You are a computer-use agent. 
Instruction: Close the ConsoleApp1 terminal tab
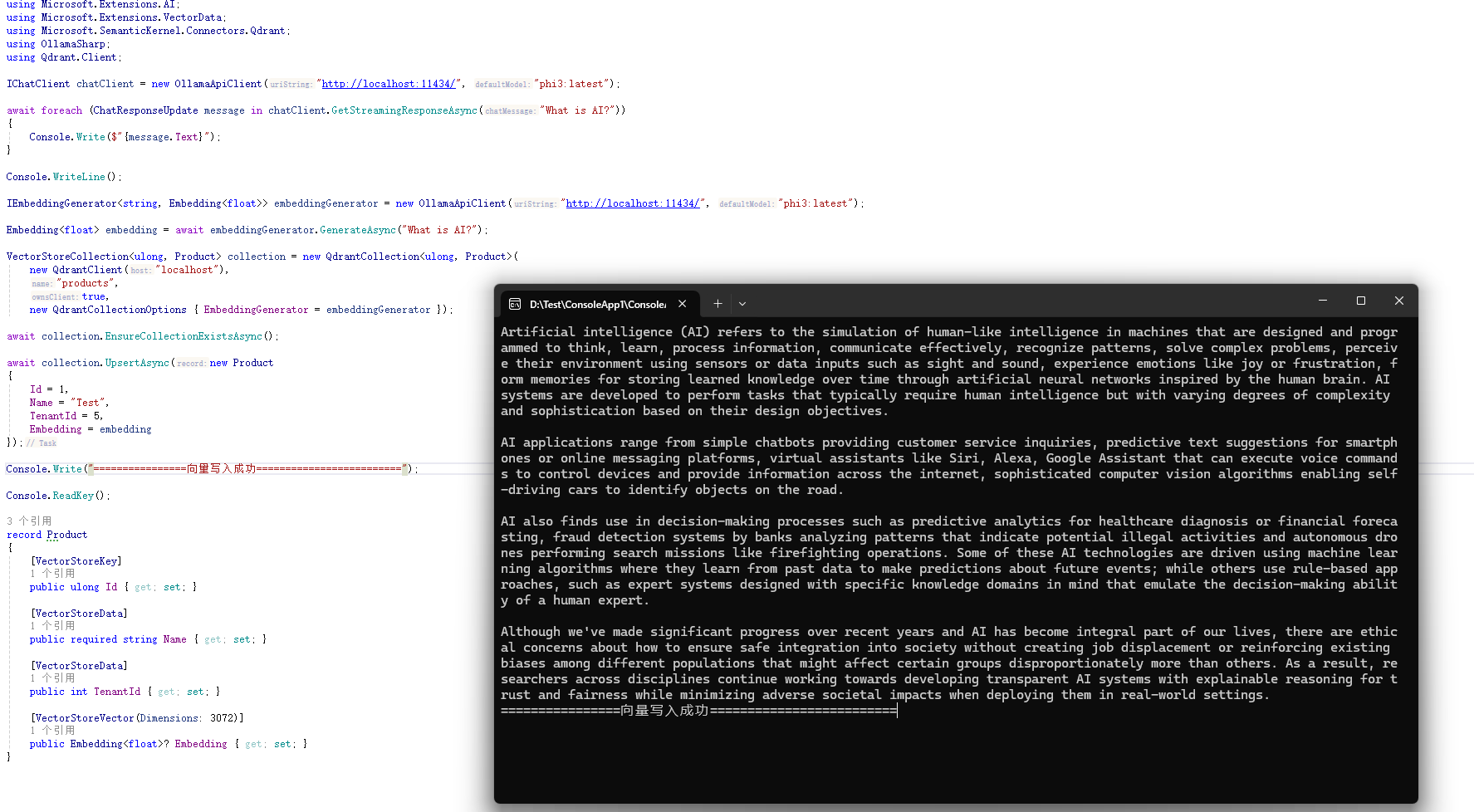tap(682, 304)
